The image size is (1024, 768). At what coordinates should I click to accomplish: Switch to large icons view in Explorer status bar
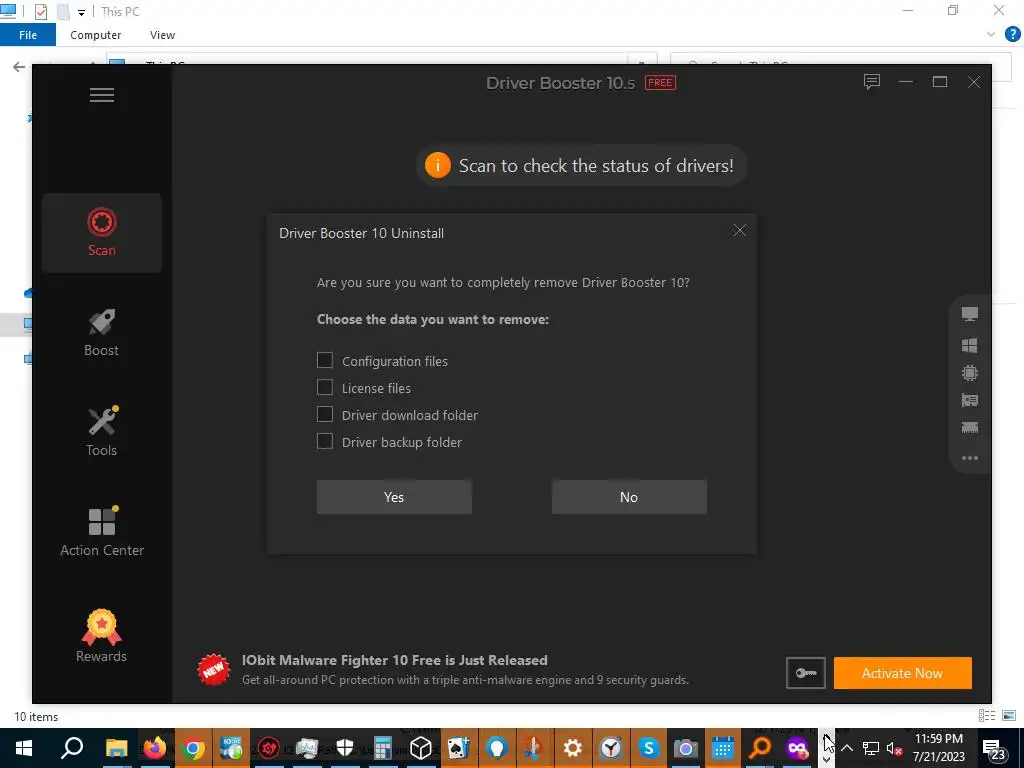coord(1009,716)
